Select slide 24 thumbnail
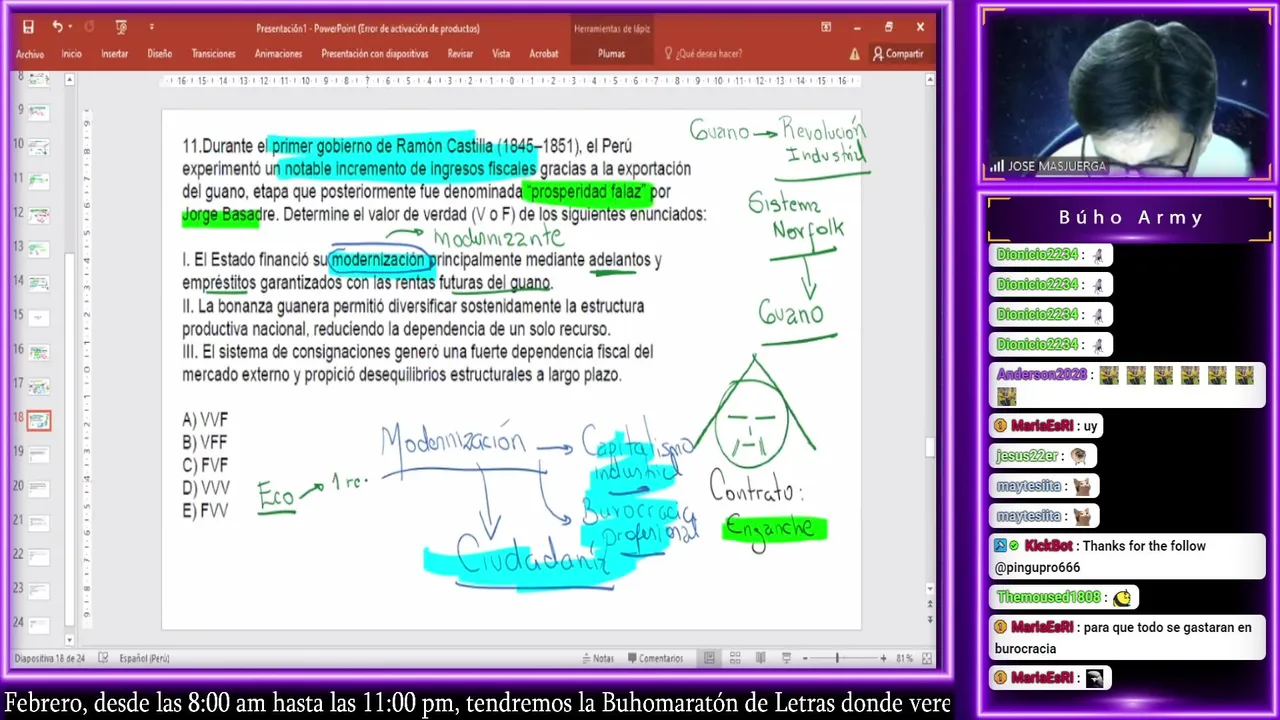Image resolution: width=1280 pixels, height=720 pixels. tap(39, 624)
